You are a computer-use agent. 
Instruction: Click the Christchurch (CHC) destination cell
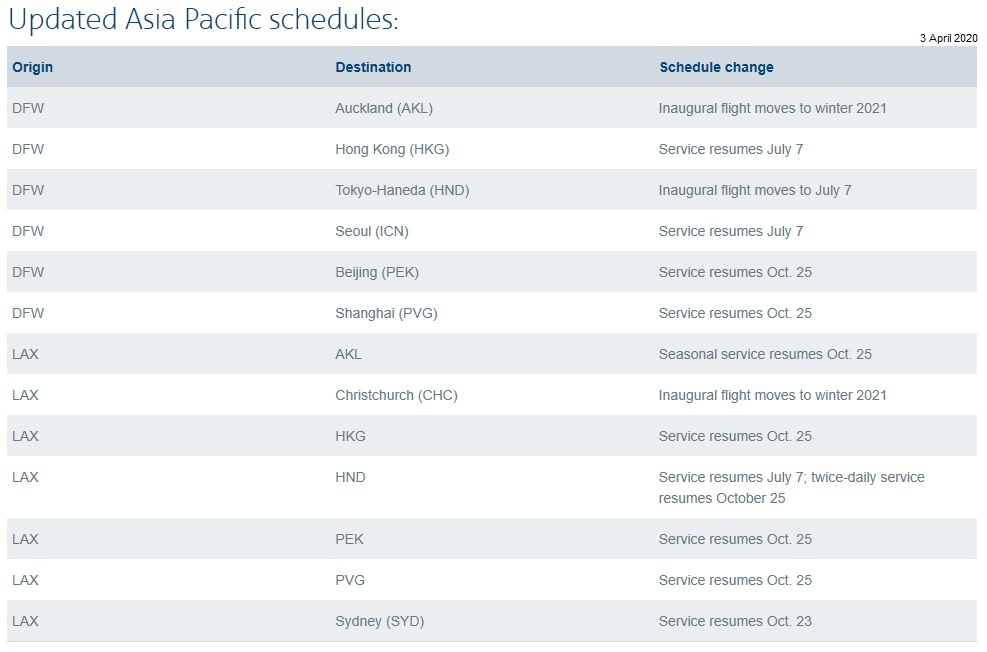[397, 395]
